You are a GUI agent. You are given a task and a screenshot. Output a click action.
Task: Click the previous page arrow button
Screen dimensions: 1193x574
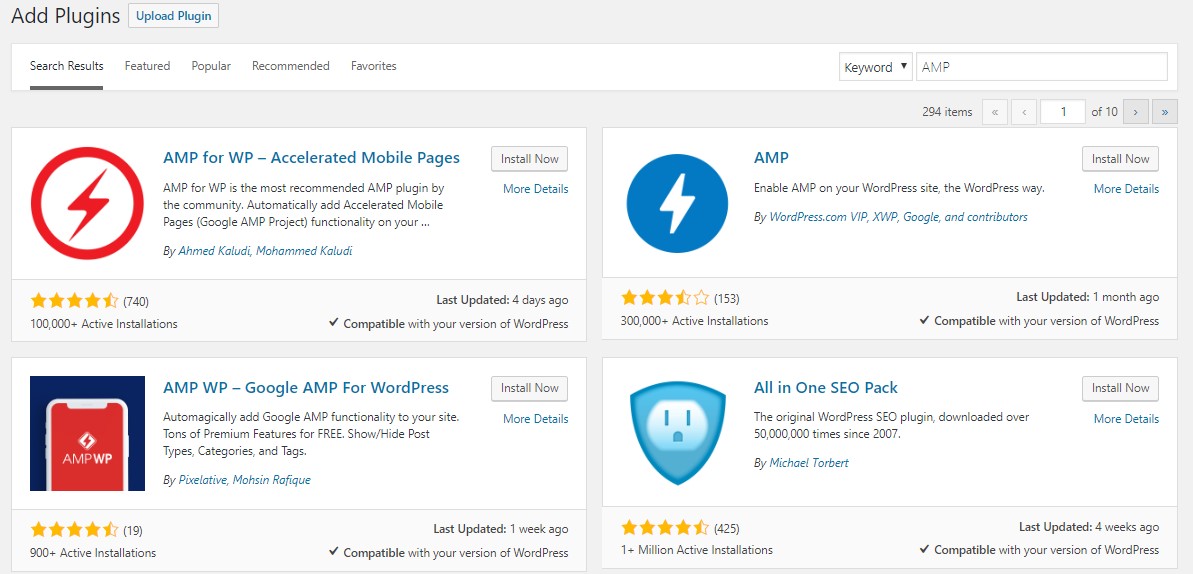point(1024,112)
